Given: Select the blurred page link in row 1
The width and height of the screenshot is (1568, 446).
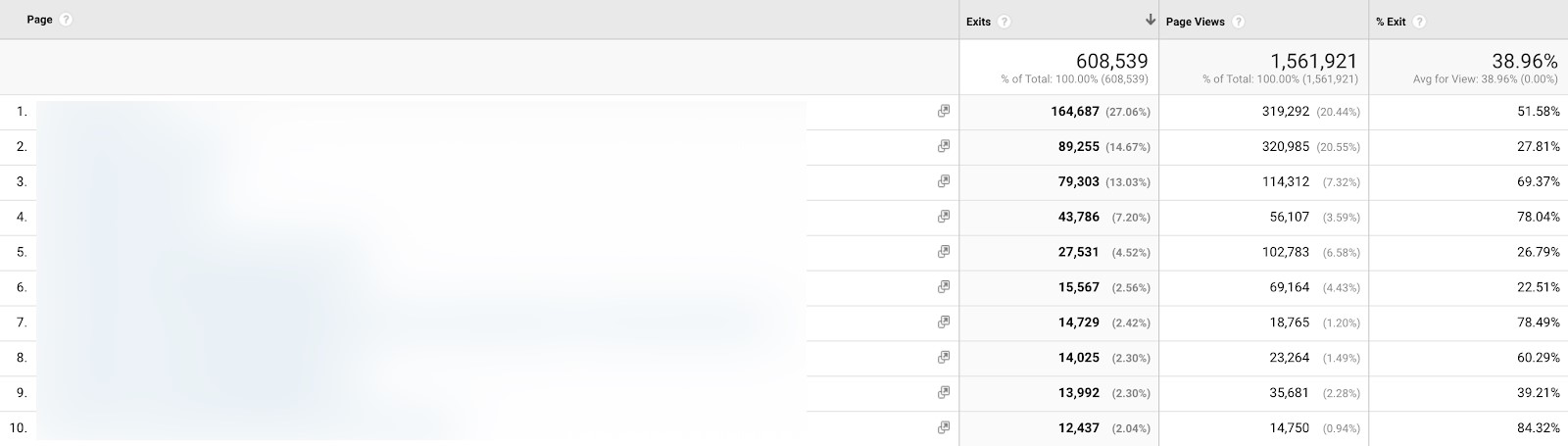Looking at the screenshot, I should (421, 112).
